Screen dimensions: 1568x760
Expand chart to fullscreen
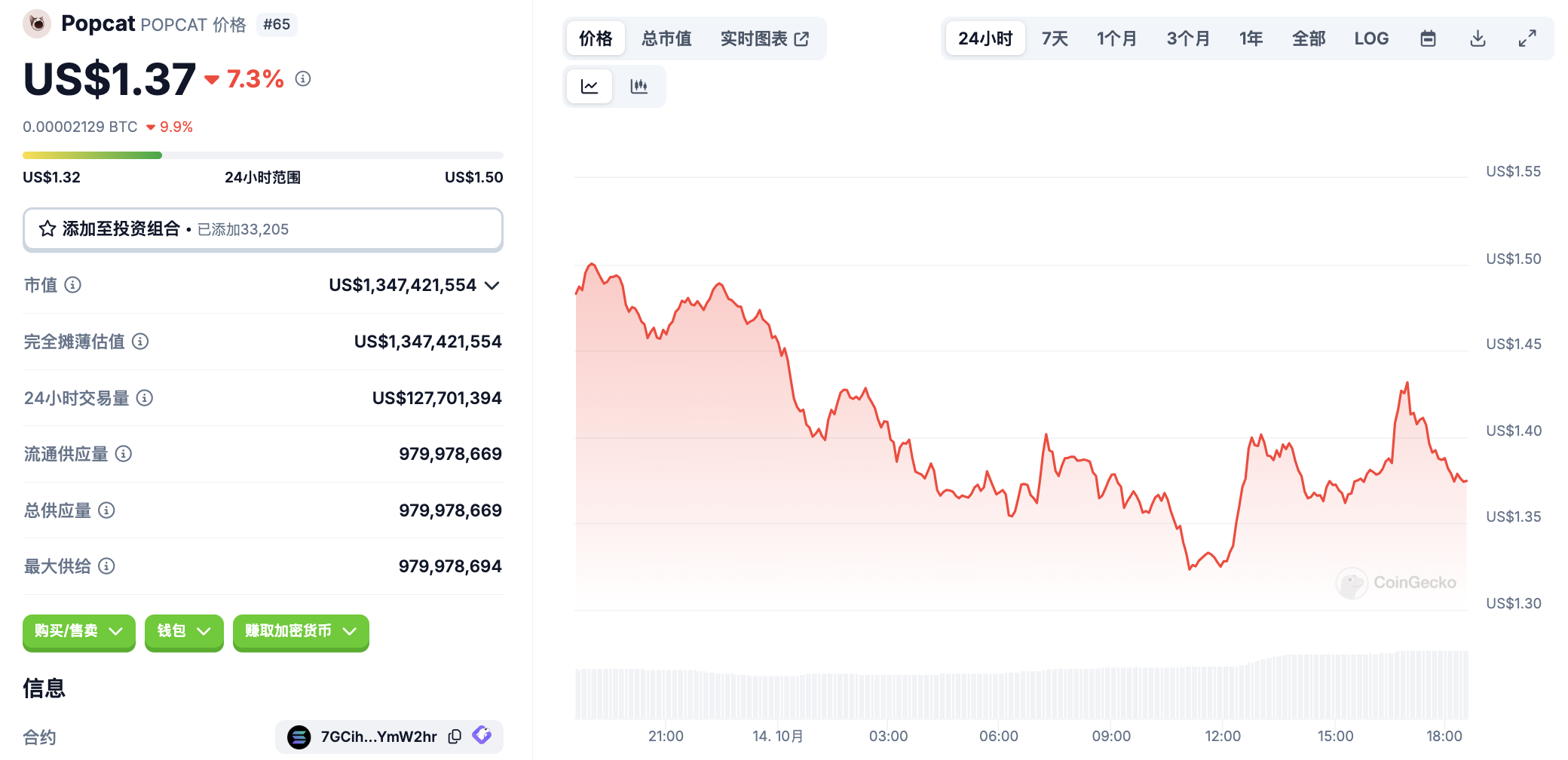click(x=1527, y=38)
